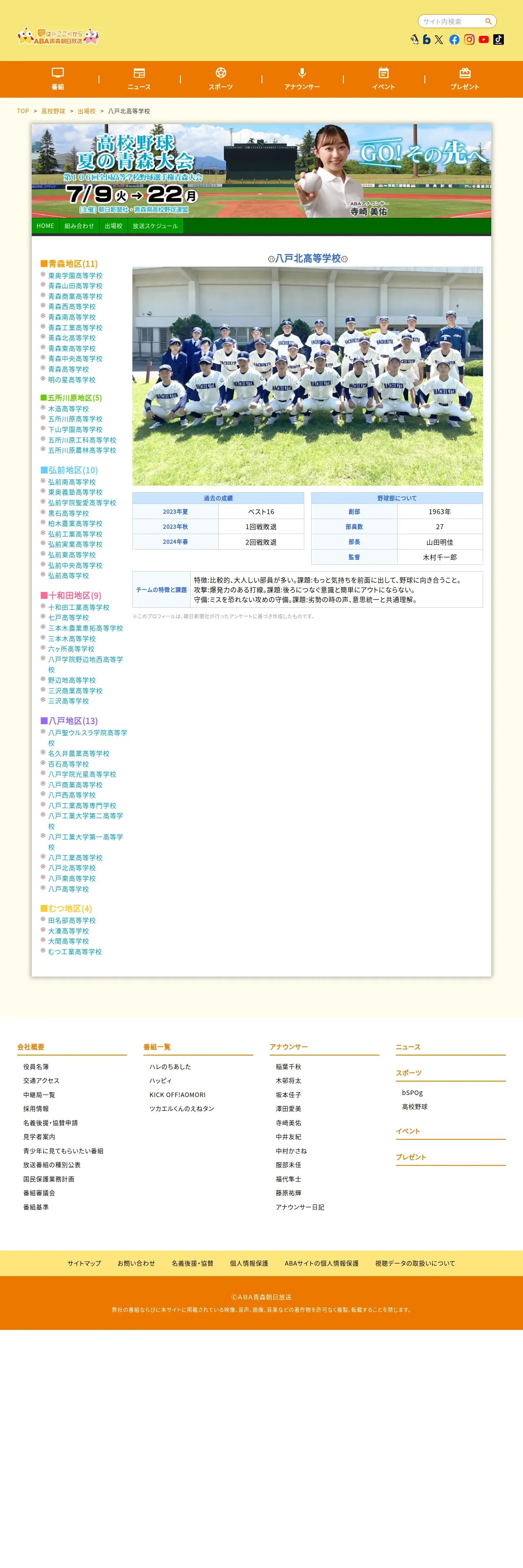Open 木造高等学校 school page
Screen dimensions: 523x1568
[68, 409]
